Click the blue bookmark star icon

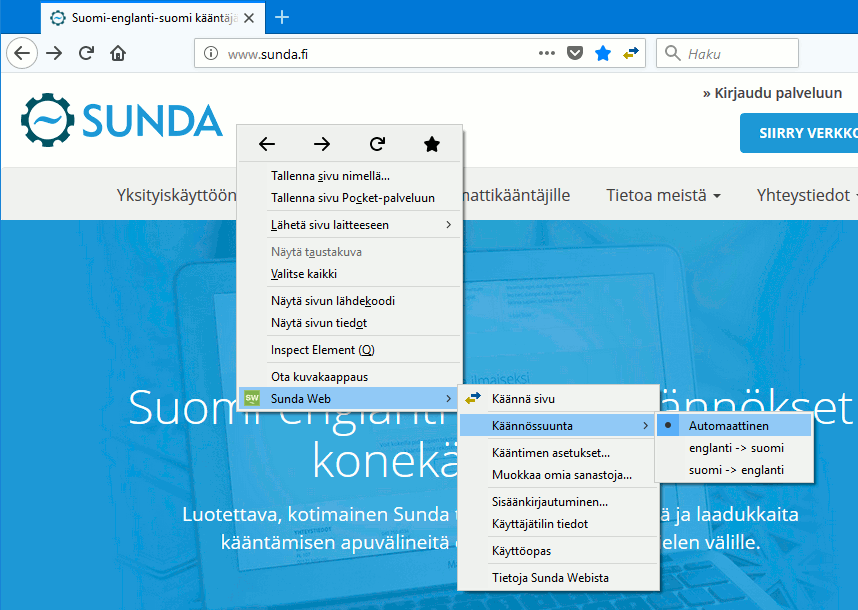click(x=602, y=53)
